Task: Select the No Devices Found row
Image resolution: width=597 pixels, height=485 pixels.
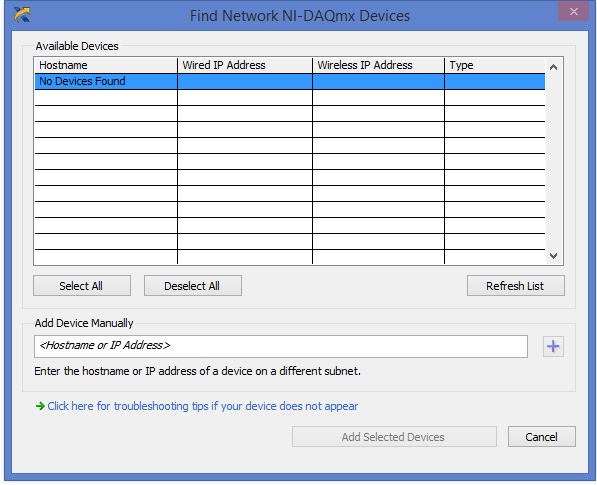Action: [x=290, y=81]
